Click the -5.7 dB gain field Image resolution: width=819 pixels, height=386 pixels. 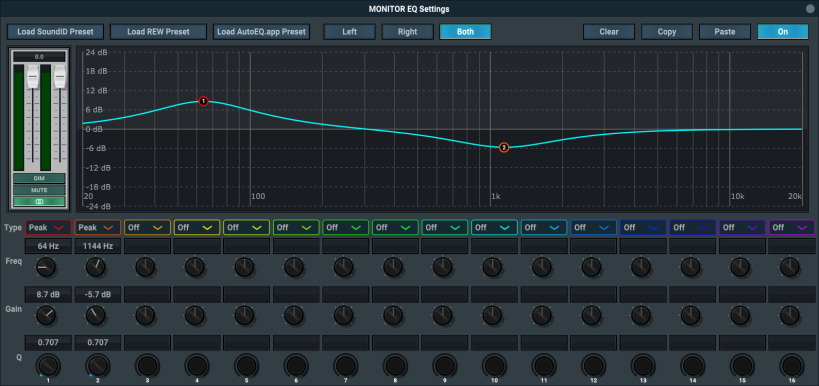pyautogui.click(x=98, y=295)
